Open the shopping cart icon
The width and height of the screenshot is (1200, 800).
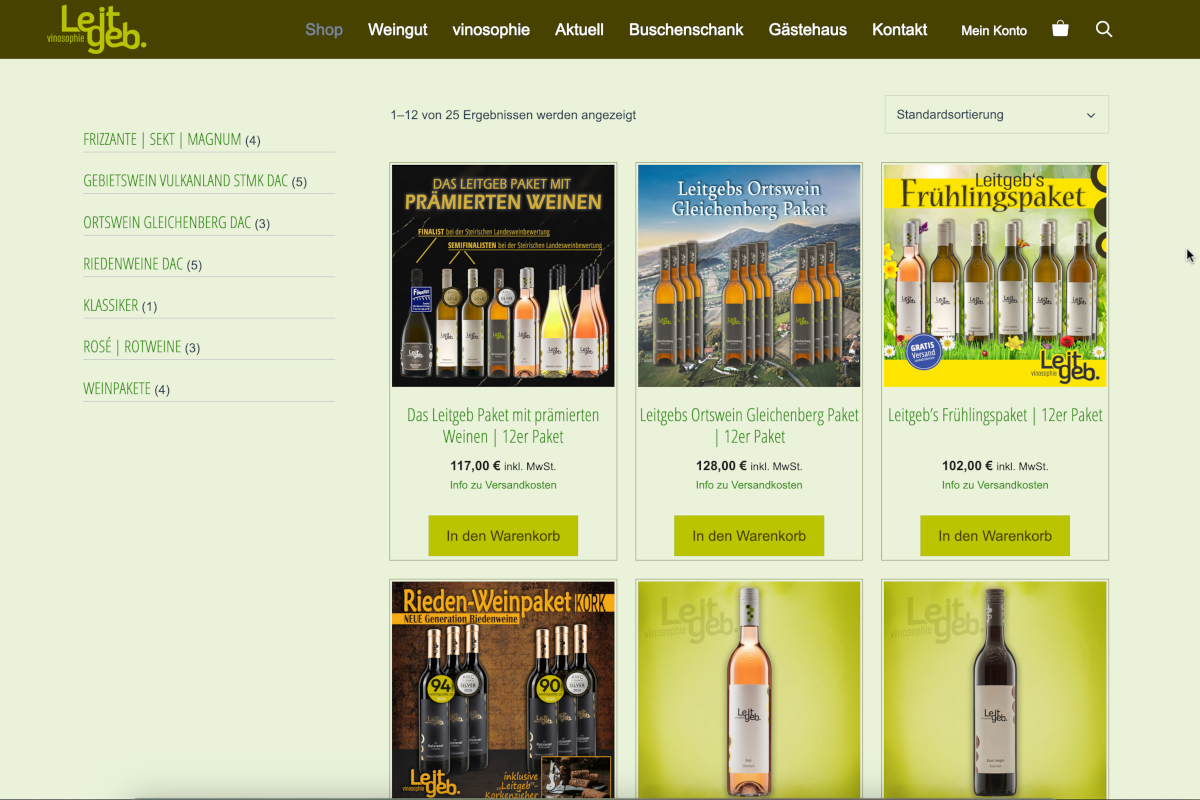coord(1060,29)
